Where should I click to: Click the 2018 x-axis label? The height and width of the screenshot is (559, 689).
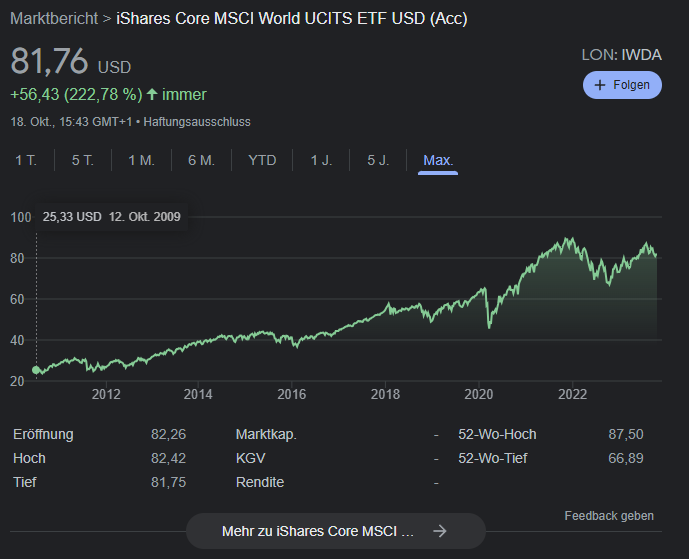coord(385,394)
